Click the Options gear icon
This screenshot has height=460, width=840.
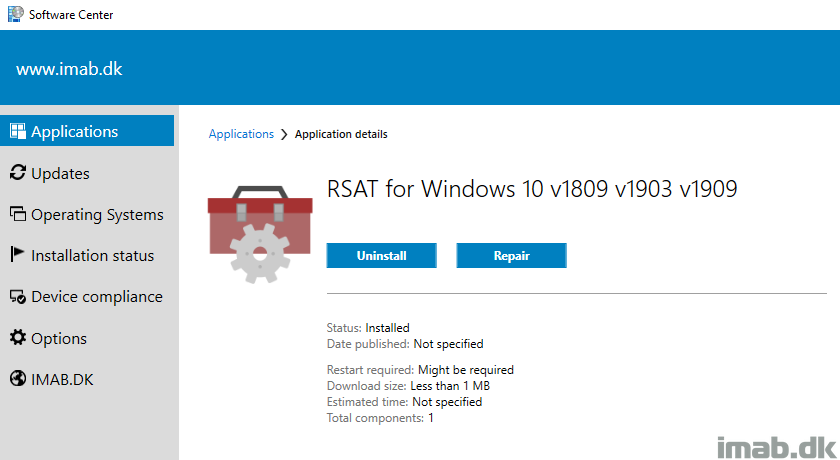(x=18, y=337)
